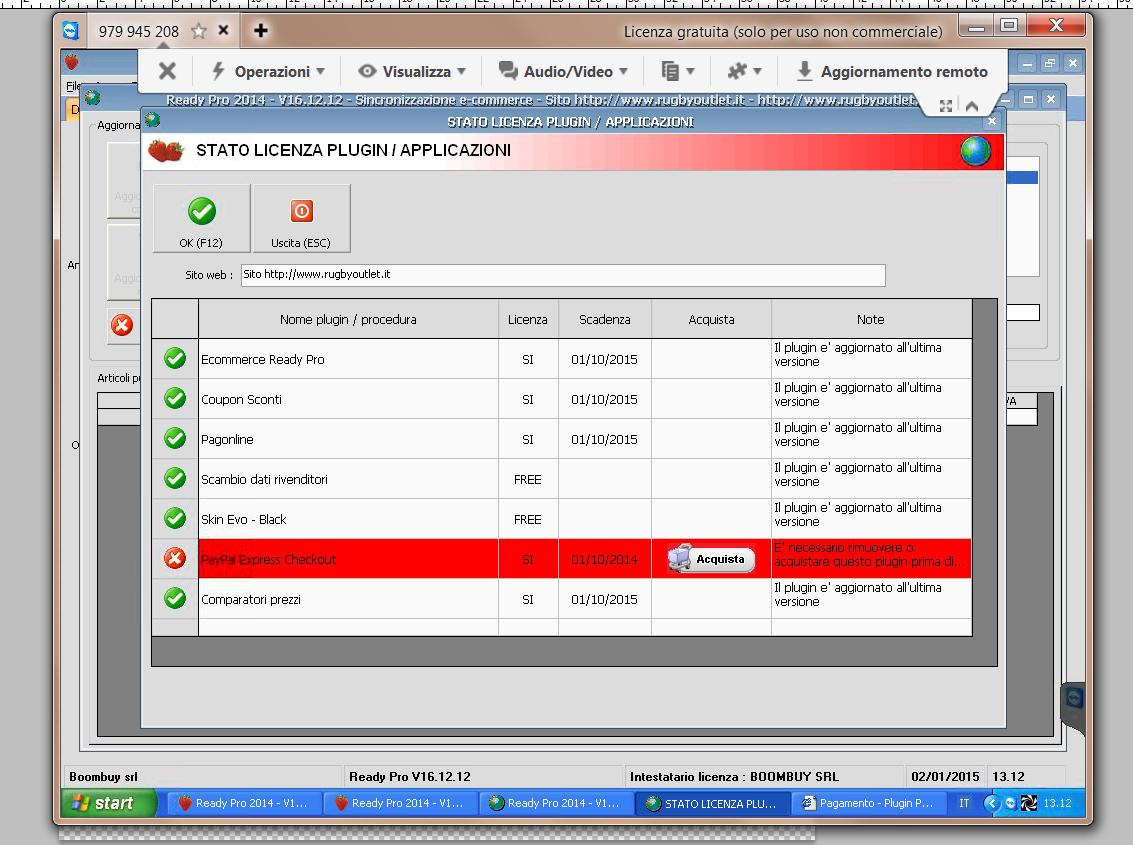Click green check icon for Coupon Sconti
The image size is (1133, 845).
tap(175, 398)
